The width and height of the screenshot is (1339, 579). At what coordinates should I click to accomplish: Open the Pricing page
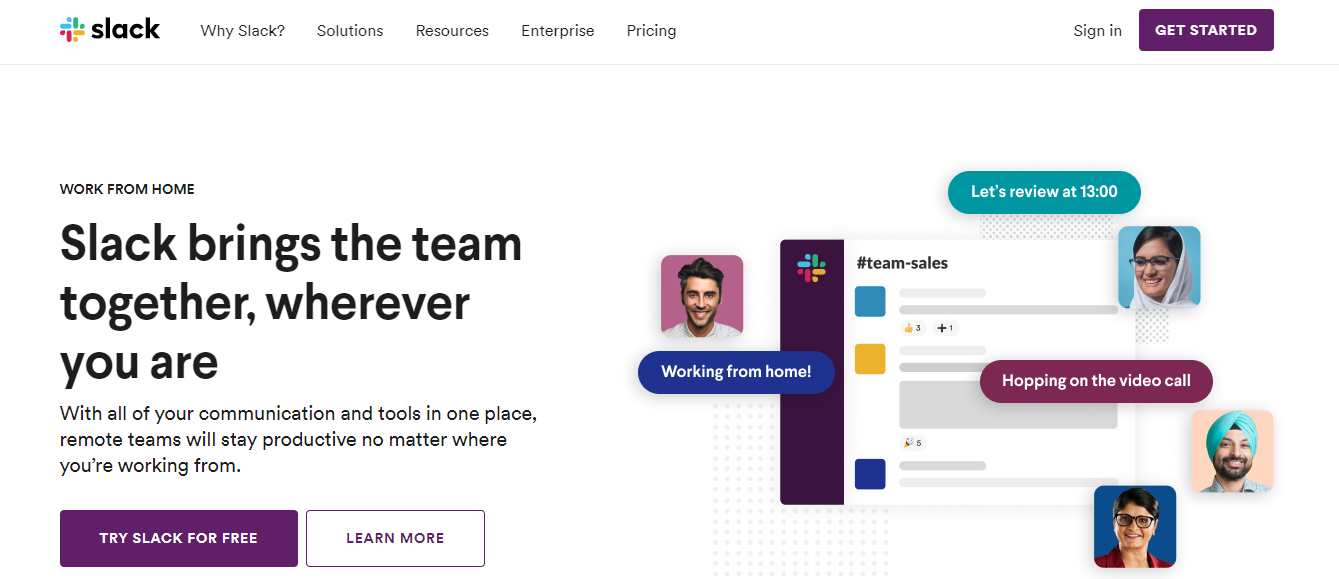(652, 31)
